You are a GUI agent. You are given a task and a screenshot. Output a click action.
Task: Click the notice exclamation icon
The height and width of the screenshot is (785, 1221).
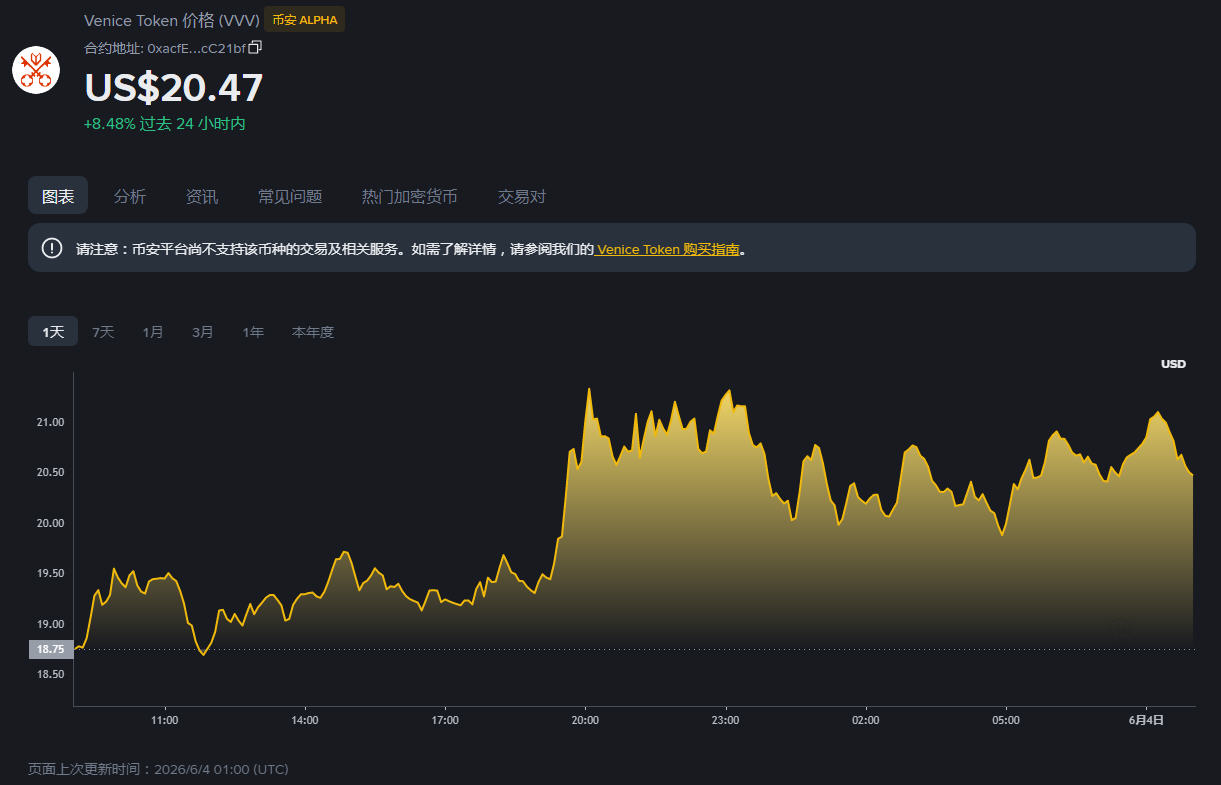pyautogui.click(x=52, y=248)
